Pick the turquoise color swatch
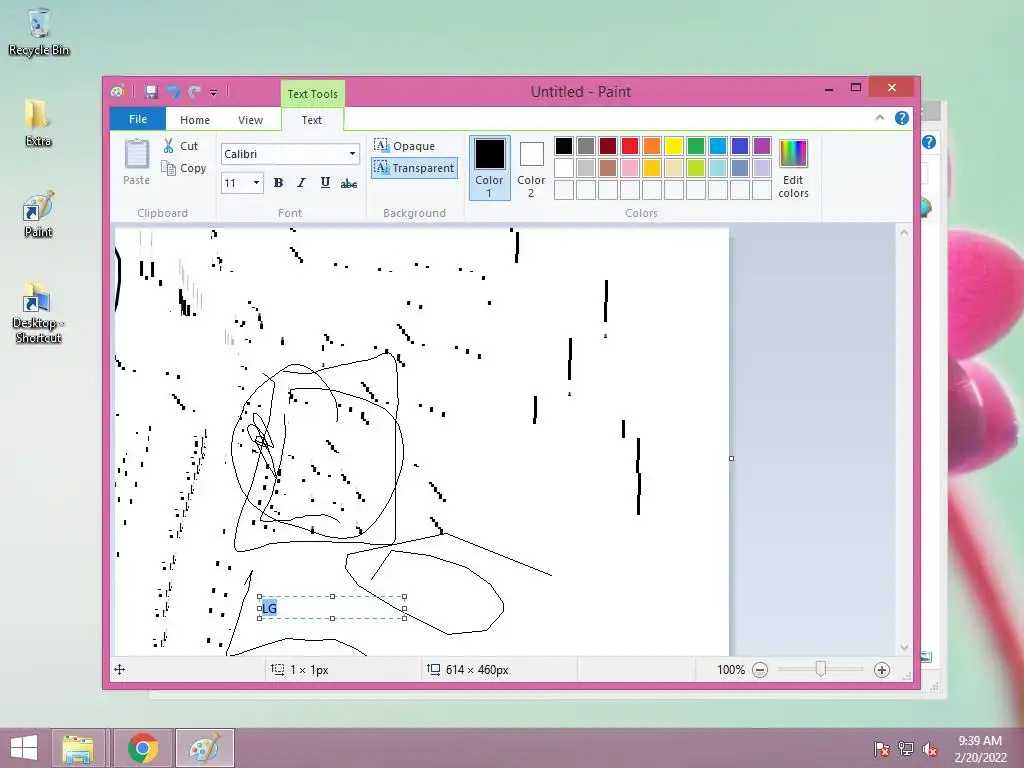This screenshot has width=1024, height=768. click(718, 146)
